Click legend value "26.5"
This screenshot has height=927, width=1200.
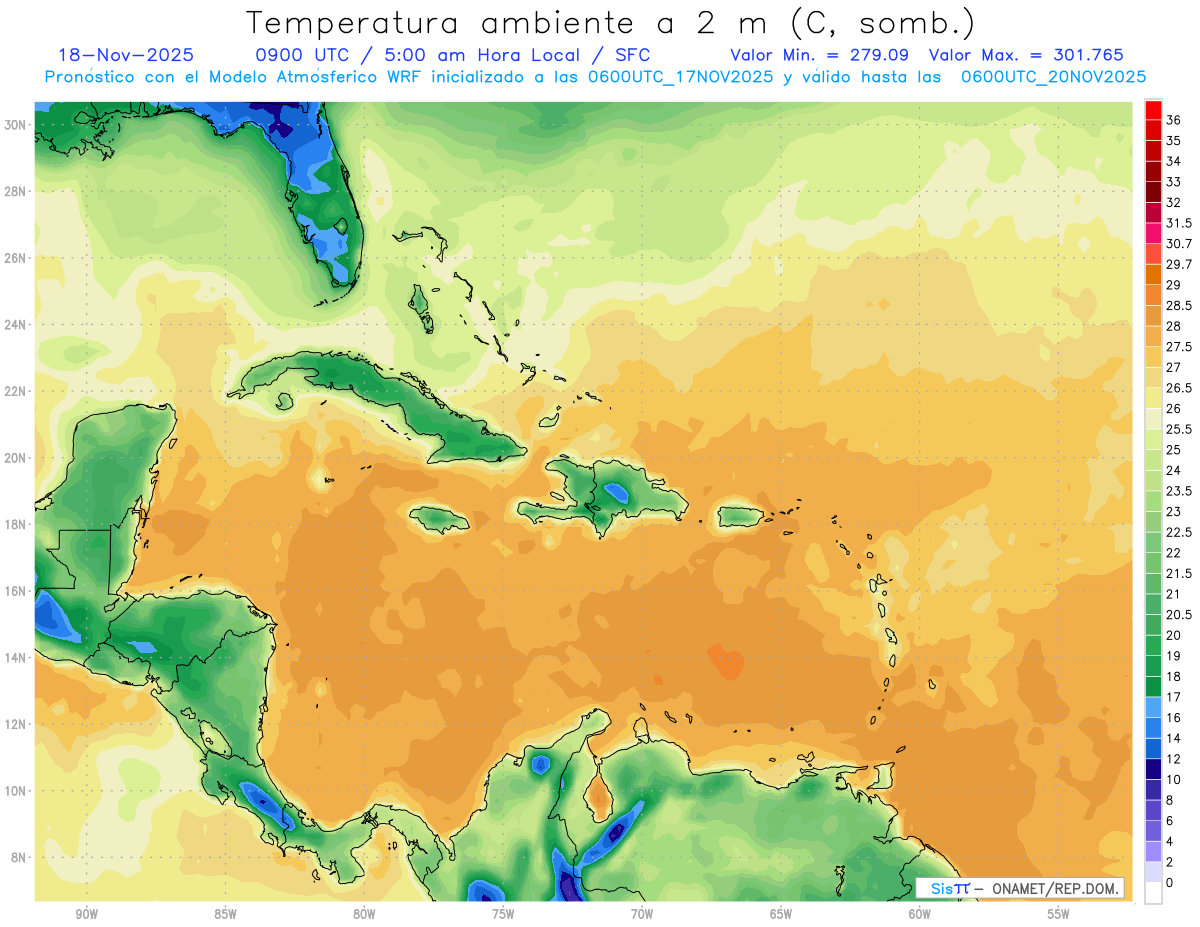(1178, 388)
